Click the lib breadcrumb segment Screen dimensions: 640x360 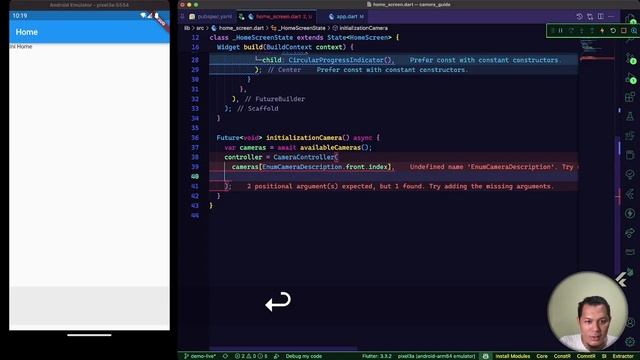coord(187,28)
